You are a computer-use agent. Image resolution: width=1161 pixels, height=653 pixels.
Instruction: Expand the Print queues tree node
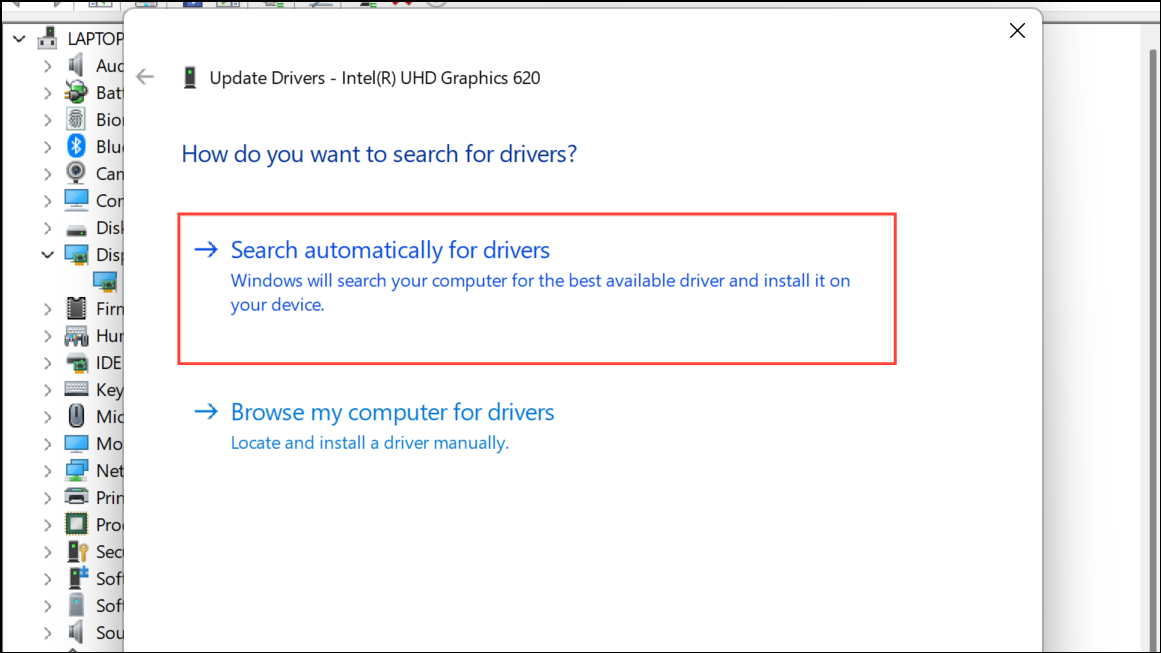(47, 498)
